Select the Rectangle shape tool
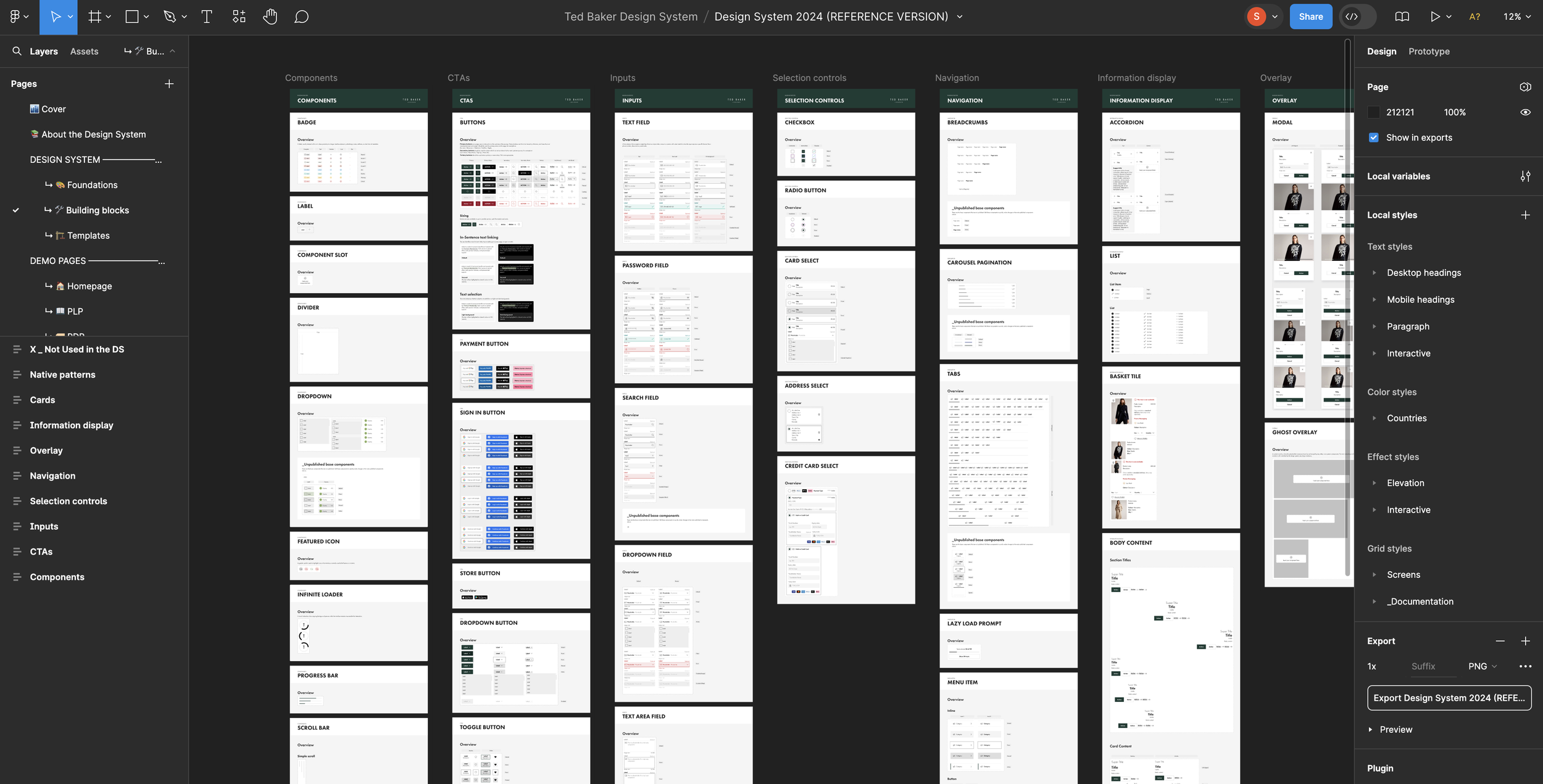Screen dimensions: 1543x784 click(x=132, y=17)
